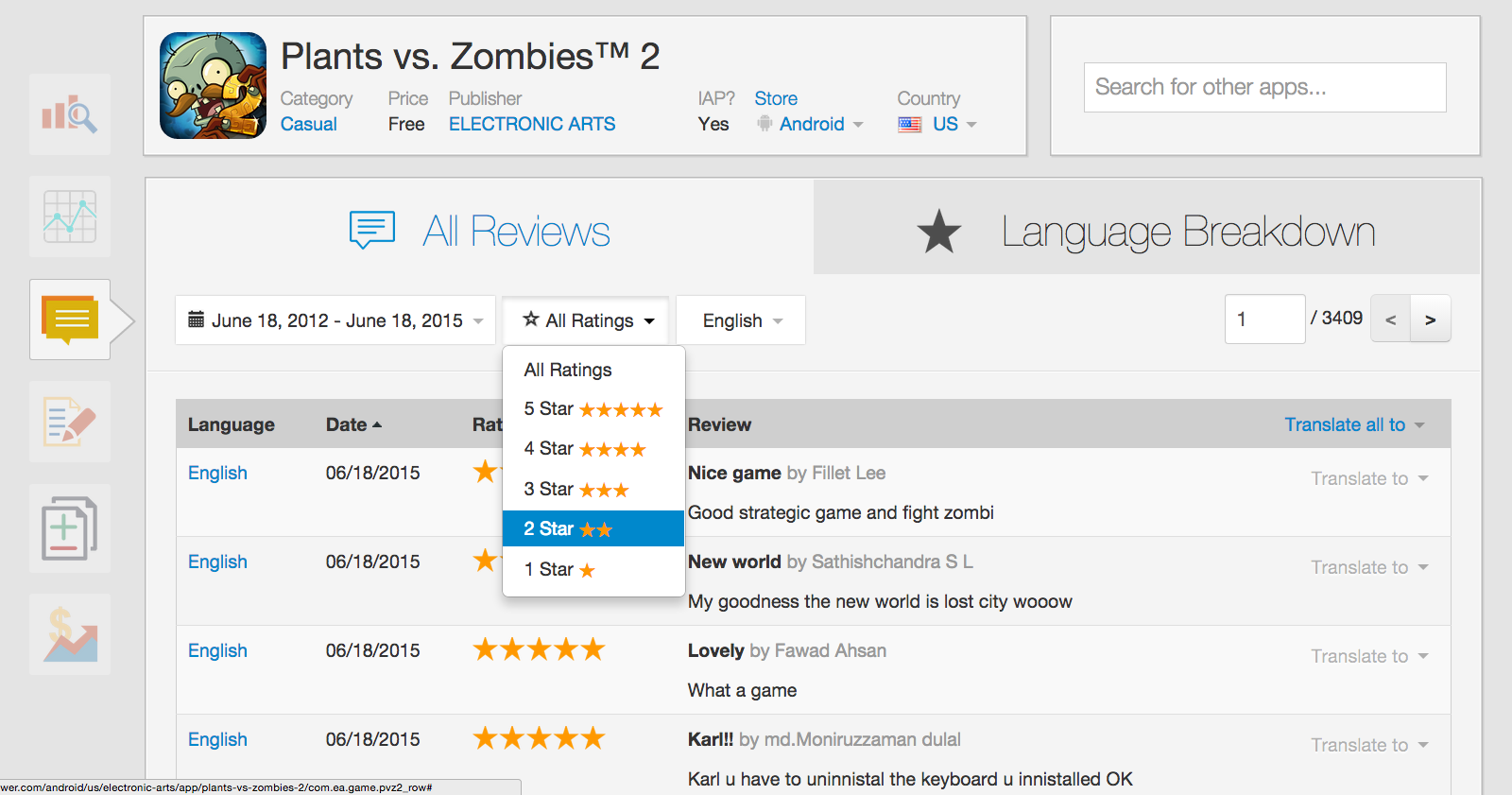This screenshot has height=795, width=1512.
Task: Choose the 2 Star filter option
Action: [x=593, y=528]
